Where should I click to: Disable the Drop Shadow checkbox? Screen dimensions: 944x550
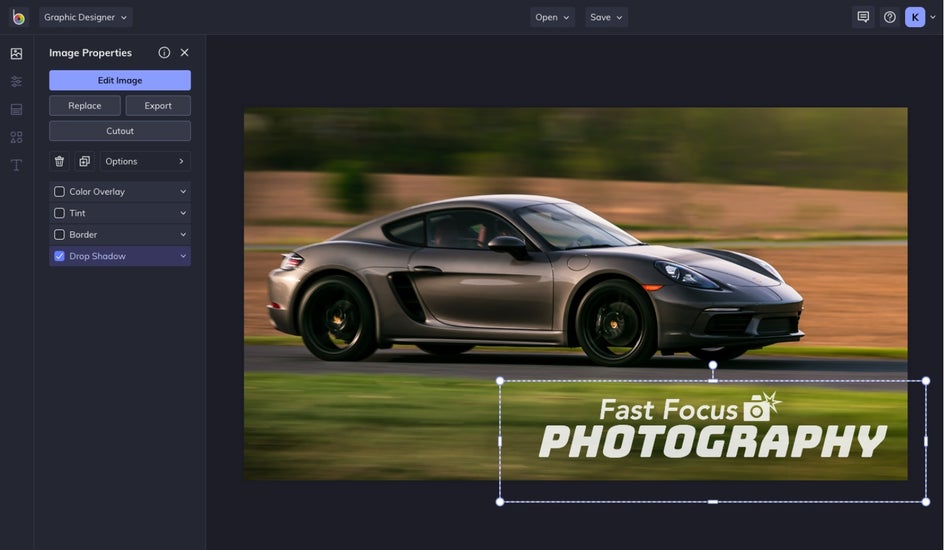(59, 256)
